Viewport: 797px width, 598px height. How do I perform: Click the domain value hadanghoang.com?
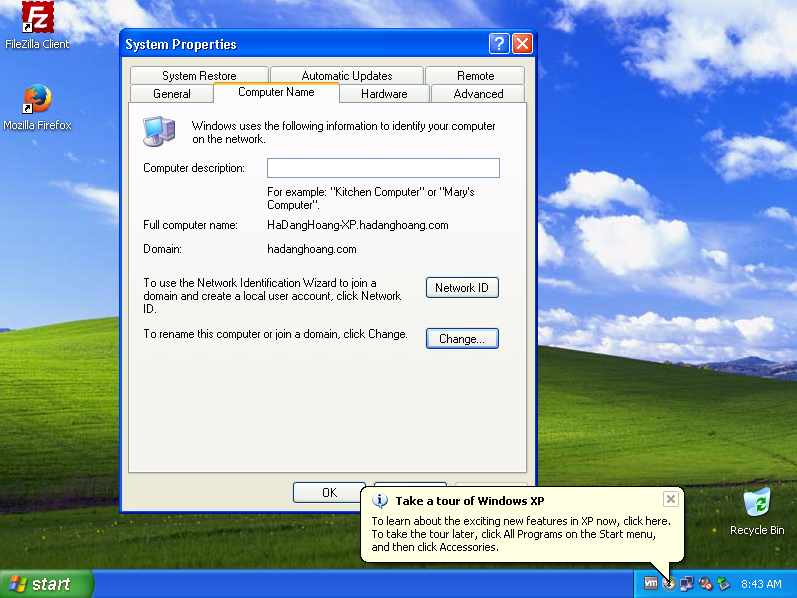(312, 249)
